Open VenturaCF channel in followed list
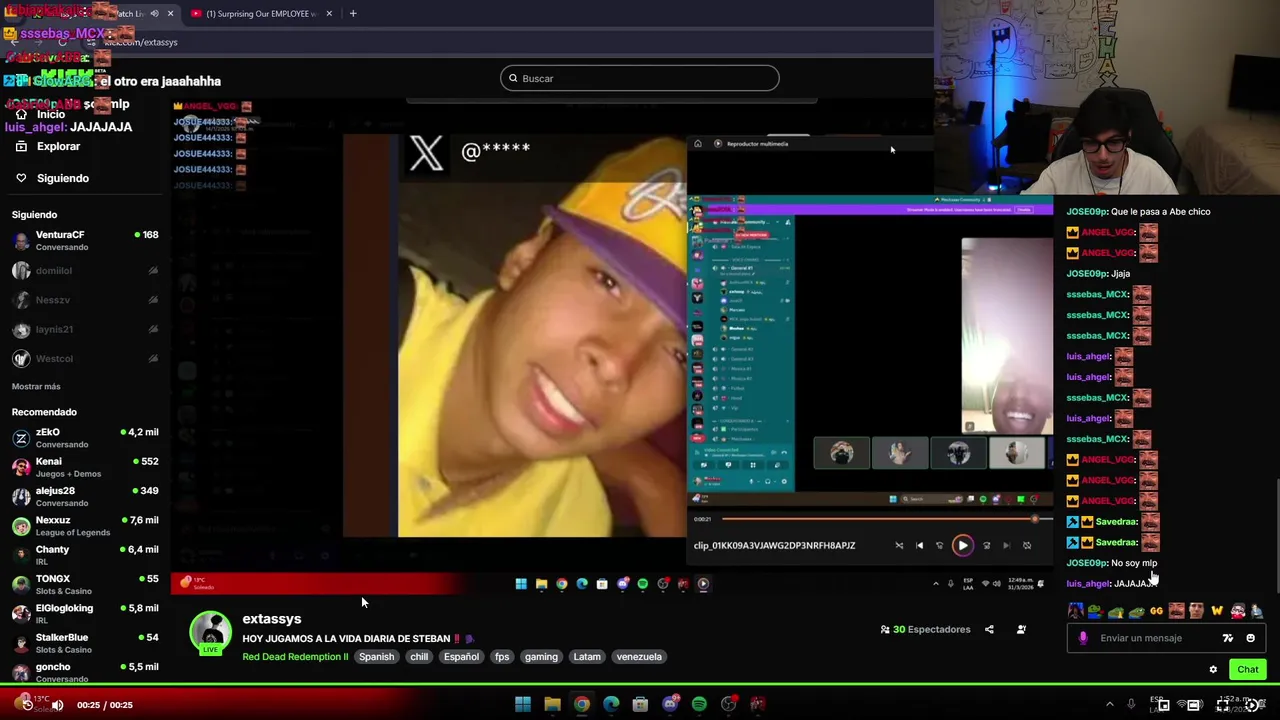 point(85,241)
